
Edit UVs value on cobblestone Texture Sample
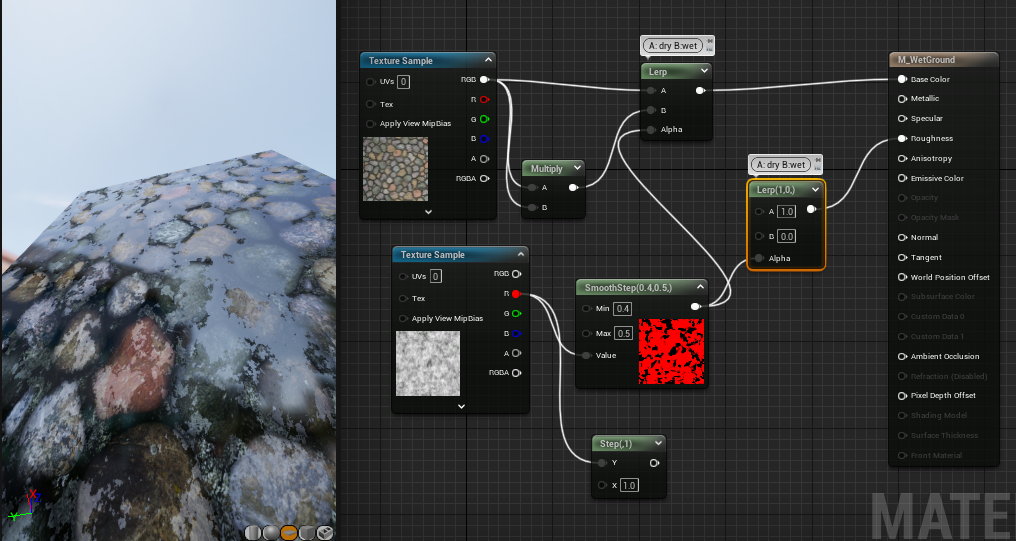(x=403, y=82)
